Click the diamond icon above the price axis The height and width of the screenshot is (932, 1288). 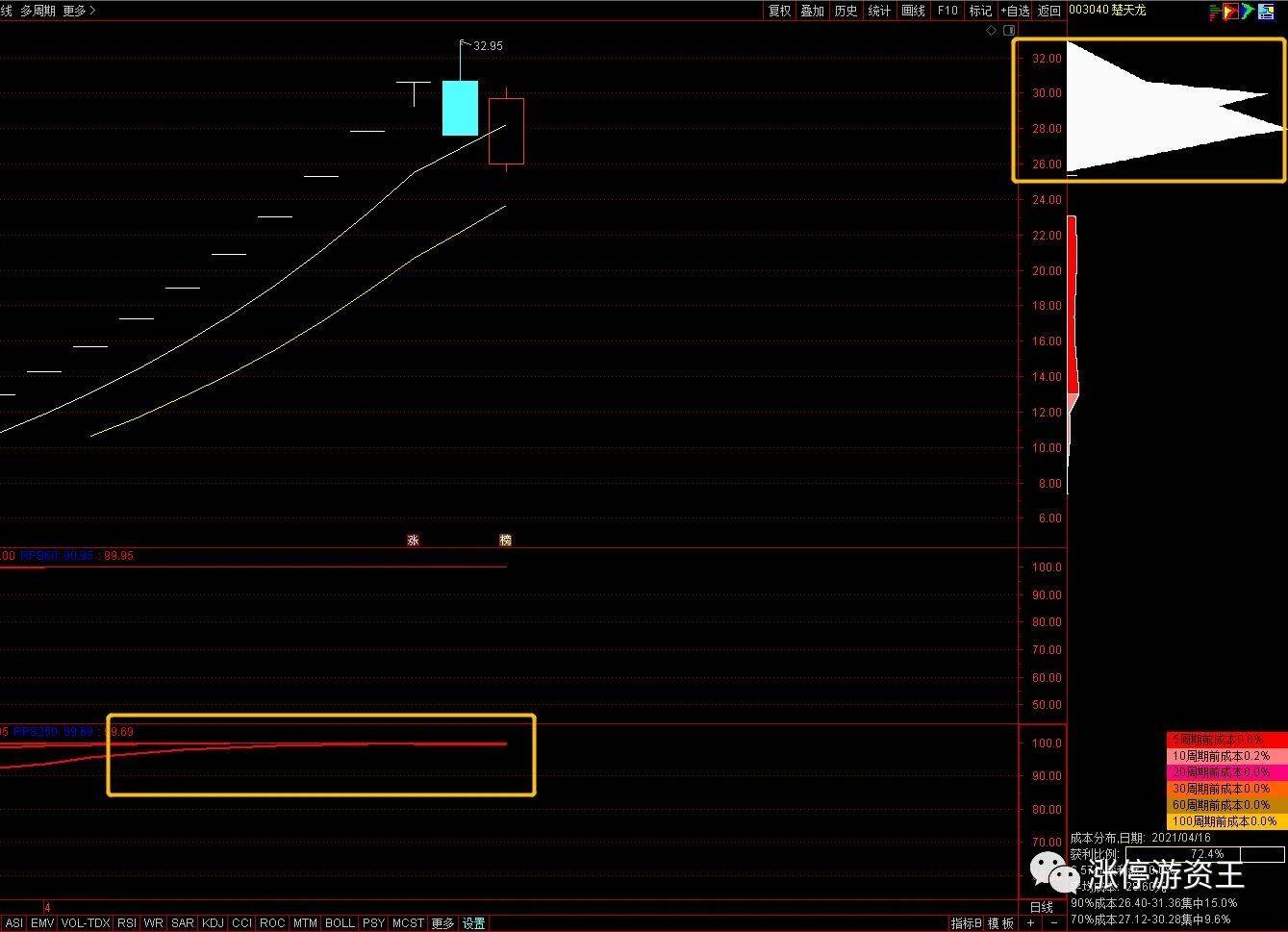click(x=992, y=31)
